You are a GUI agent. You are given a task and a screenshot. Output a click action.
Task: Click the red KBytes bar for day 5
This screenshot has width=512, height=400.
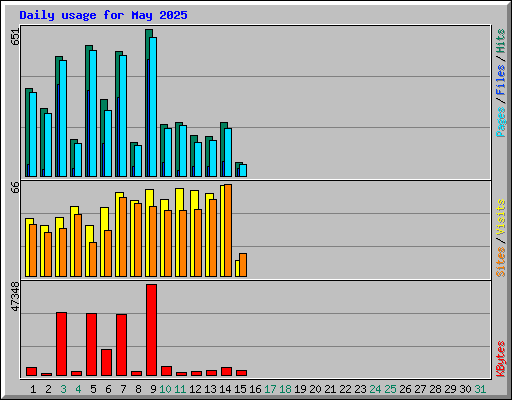click(x=91, y=345)
